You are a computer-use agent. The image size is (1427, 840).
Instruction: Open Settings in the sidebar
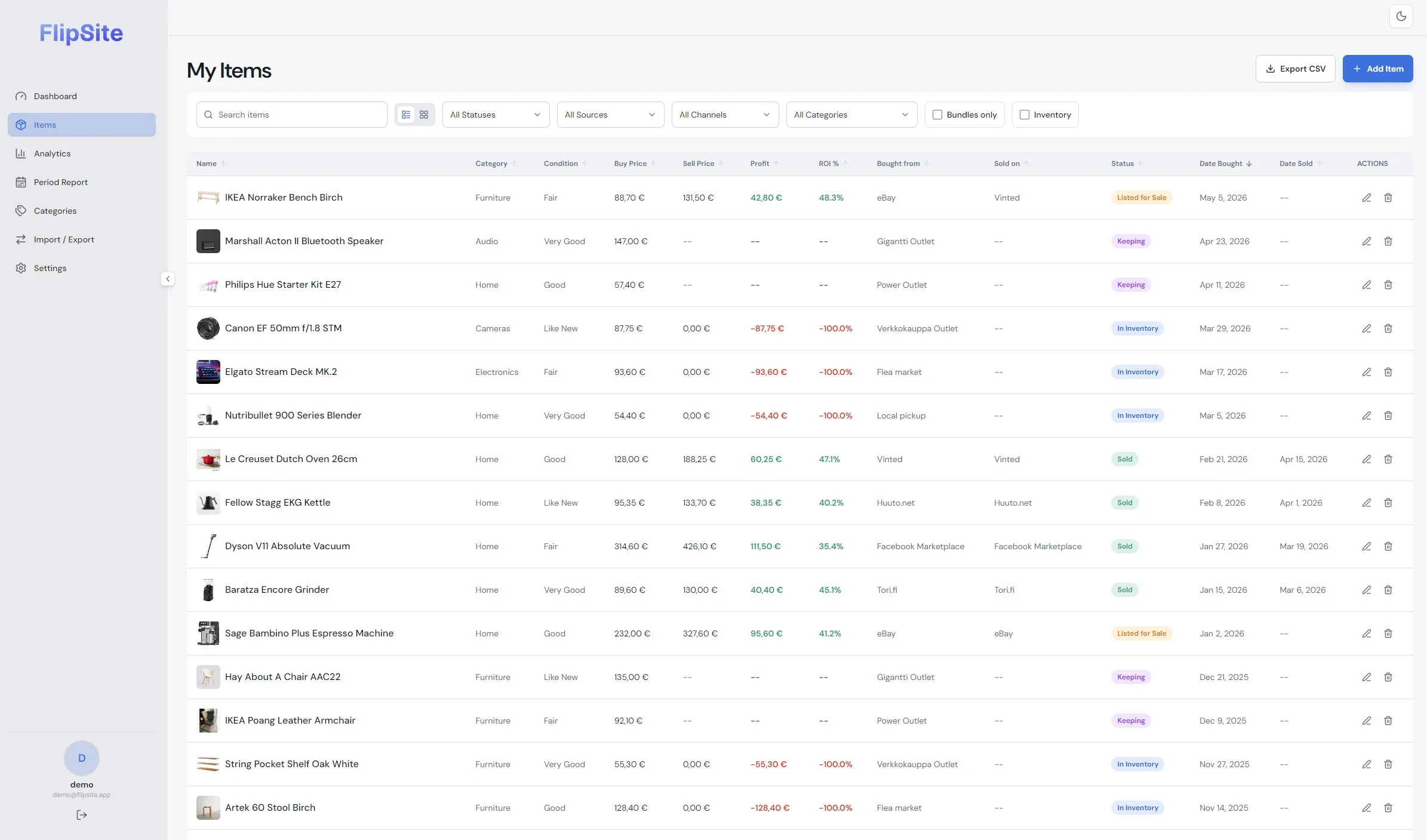click(82, 268)
